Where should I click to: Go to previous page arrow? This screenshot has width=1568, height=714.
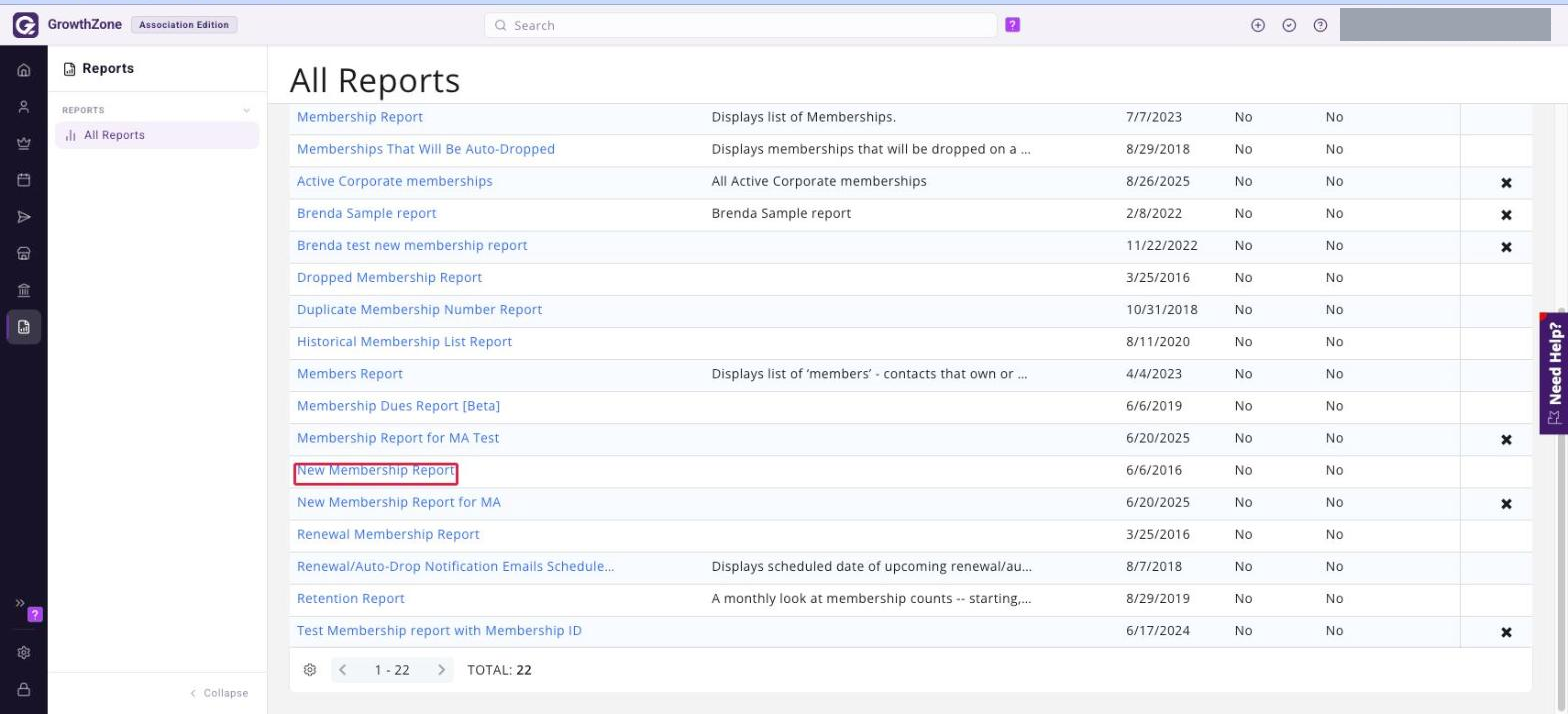coord(343,670)
